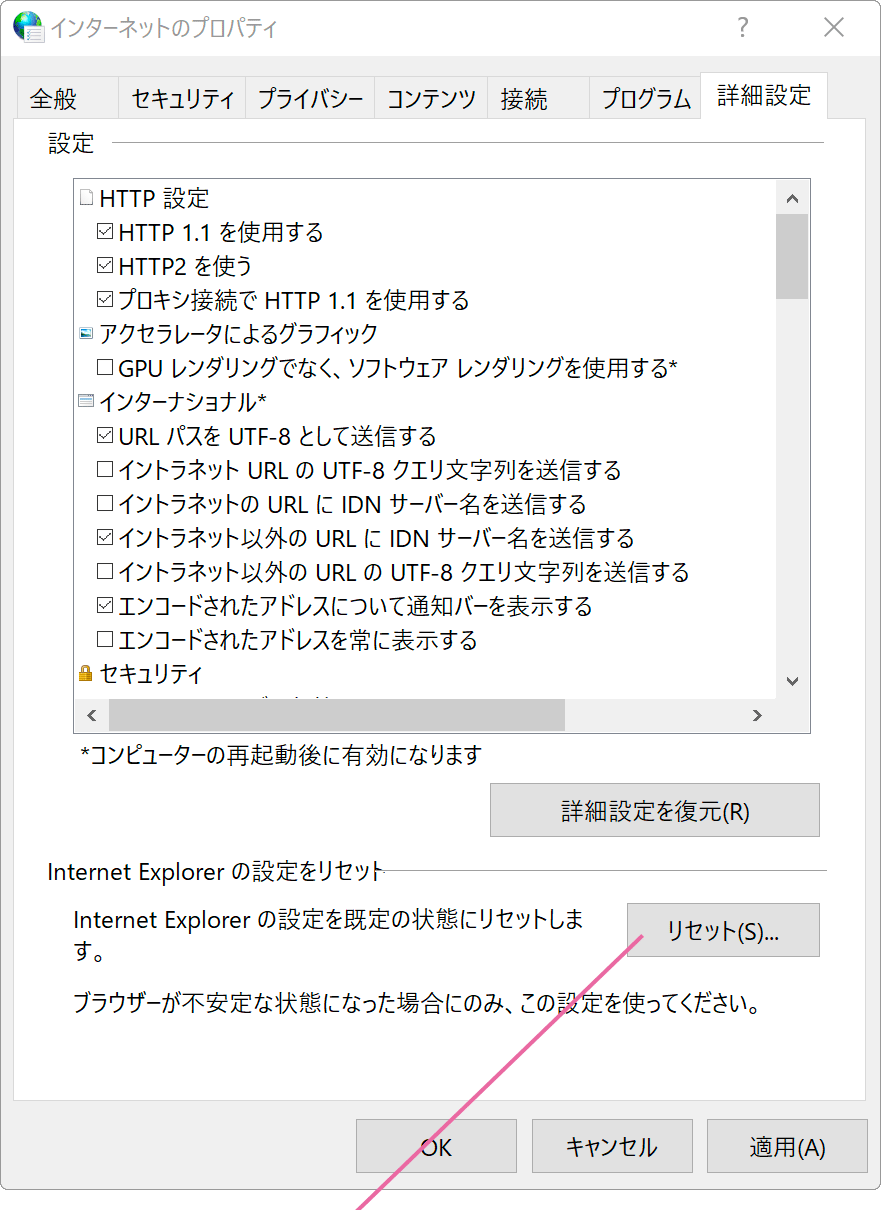881x1210 pixels.
Task: Click the ? help button in title bar
Action: point(743,27)
